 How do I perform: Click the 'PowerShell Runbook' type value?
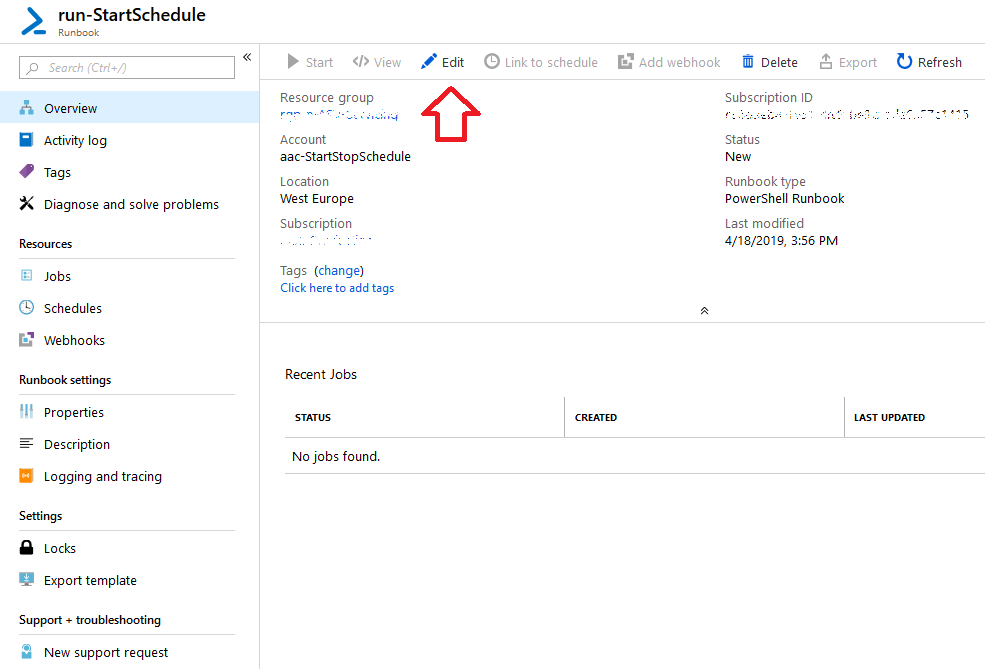pos(785,199)
